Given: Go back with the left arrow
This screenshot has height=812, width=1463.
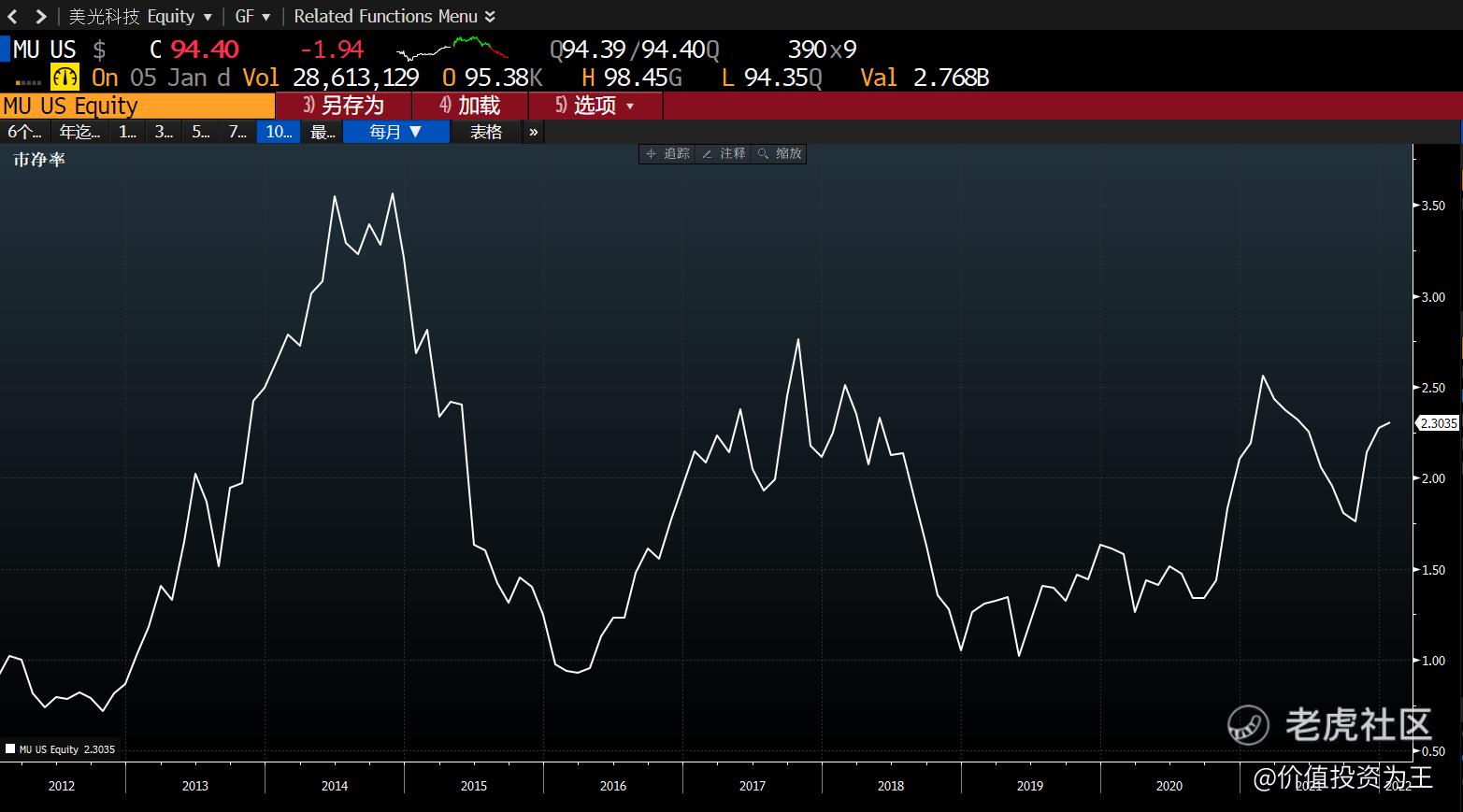Looking at the screenshot, I should coord(12,16).
